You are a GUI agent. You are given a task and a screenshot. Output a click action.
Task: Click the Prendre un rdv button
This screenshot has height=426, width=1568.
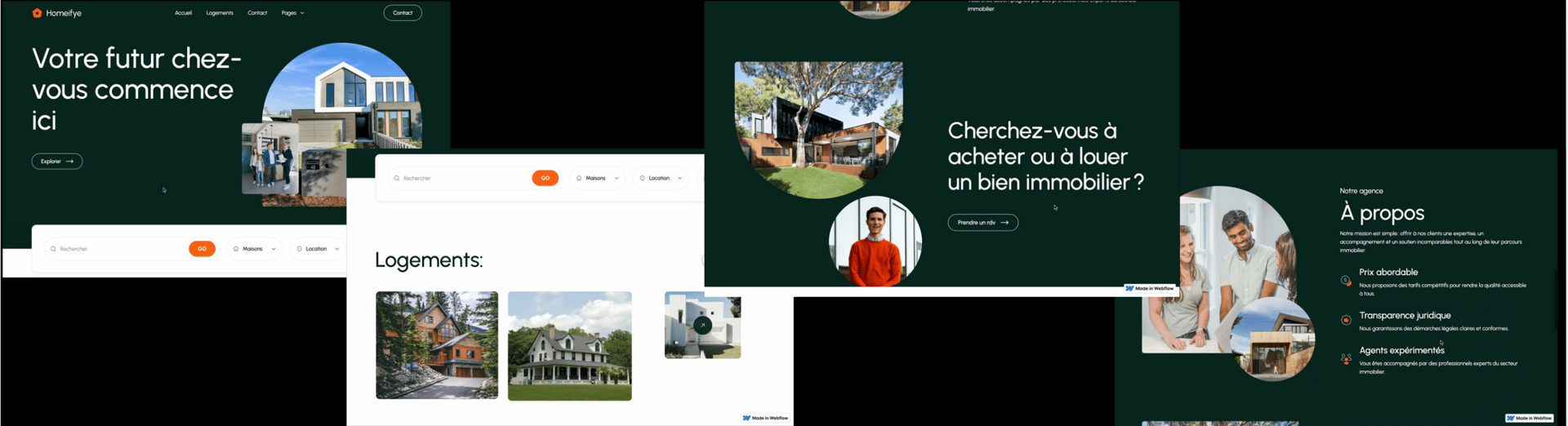click(x=982, y=222)
